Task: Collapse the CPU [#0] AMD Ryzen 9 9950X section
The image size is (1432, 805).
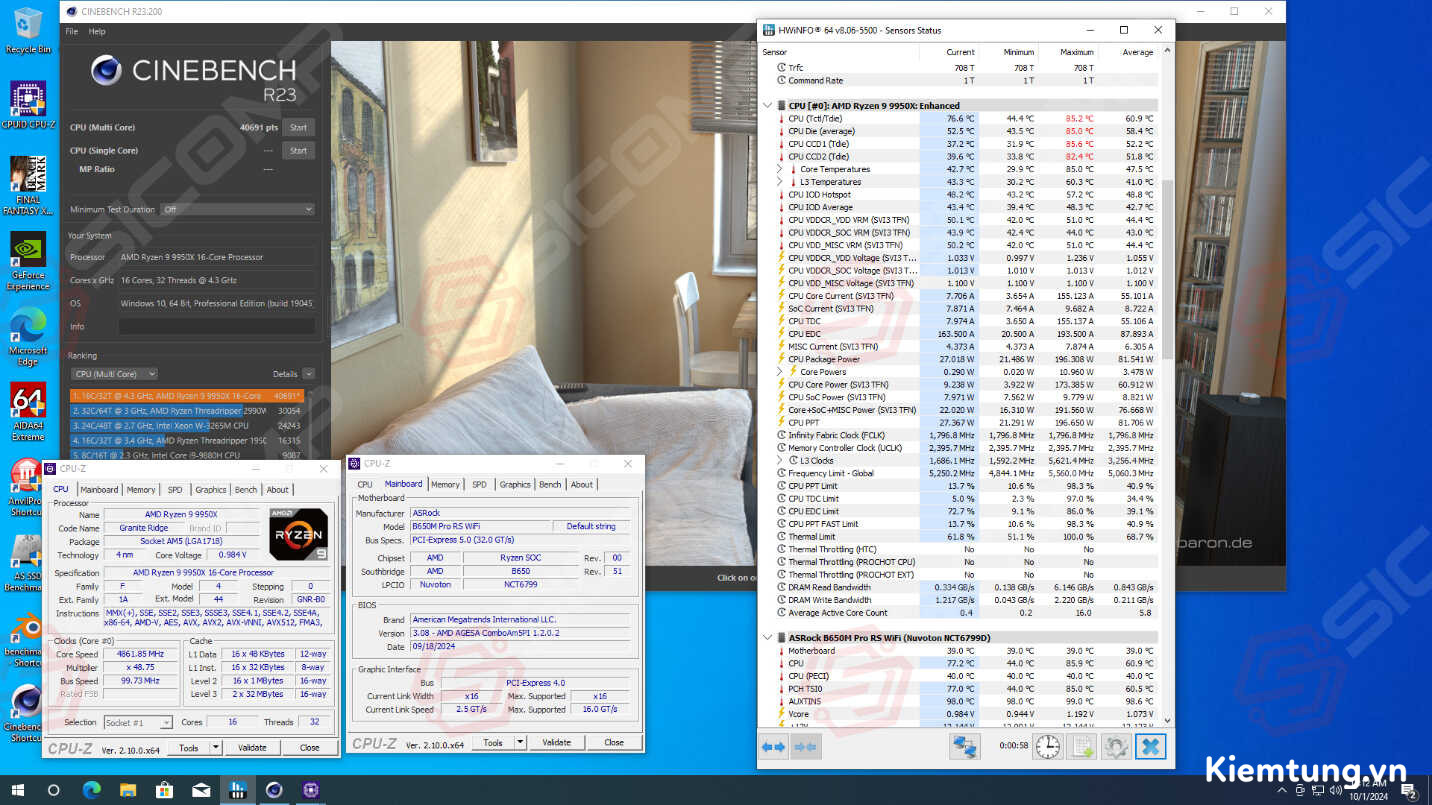Action: 768,105
